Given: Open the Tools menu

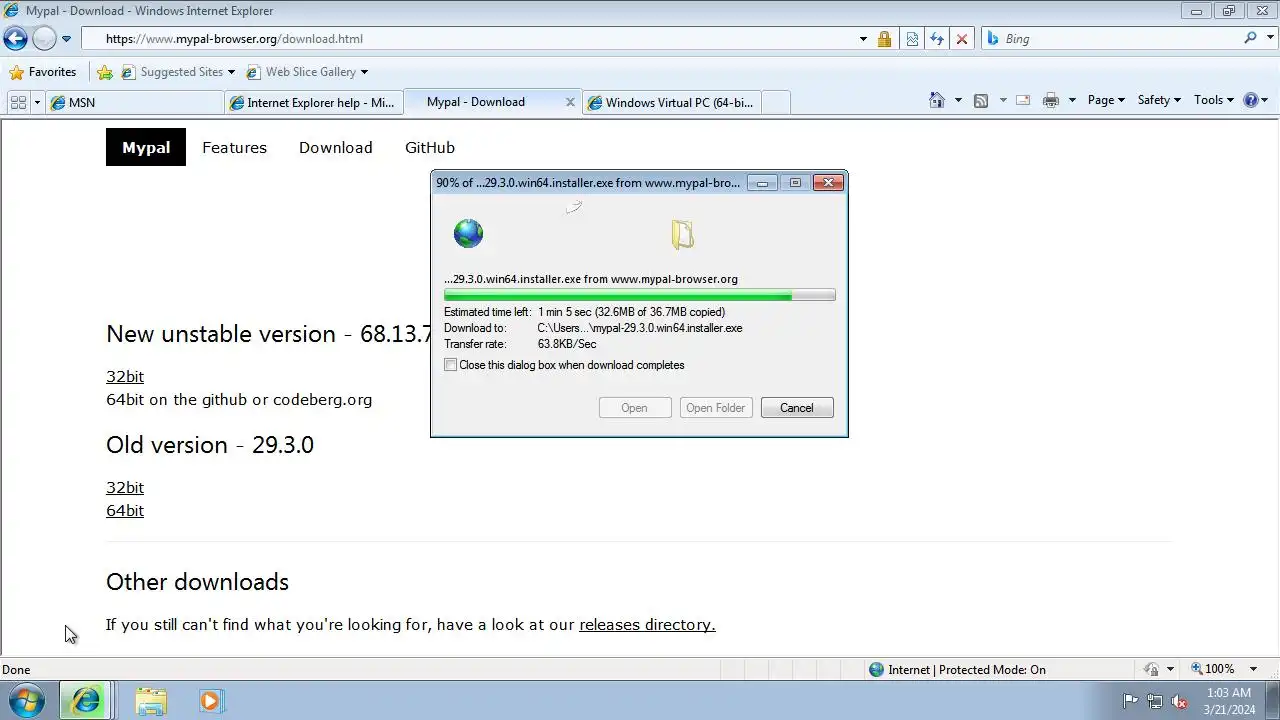Looking at the screenshot, I should coord(1214,100).
